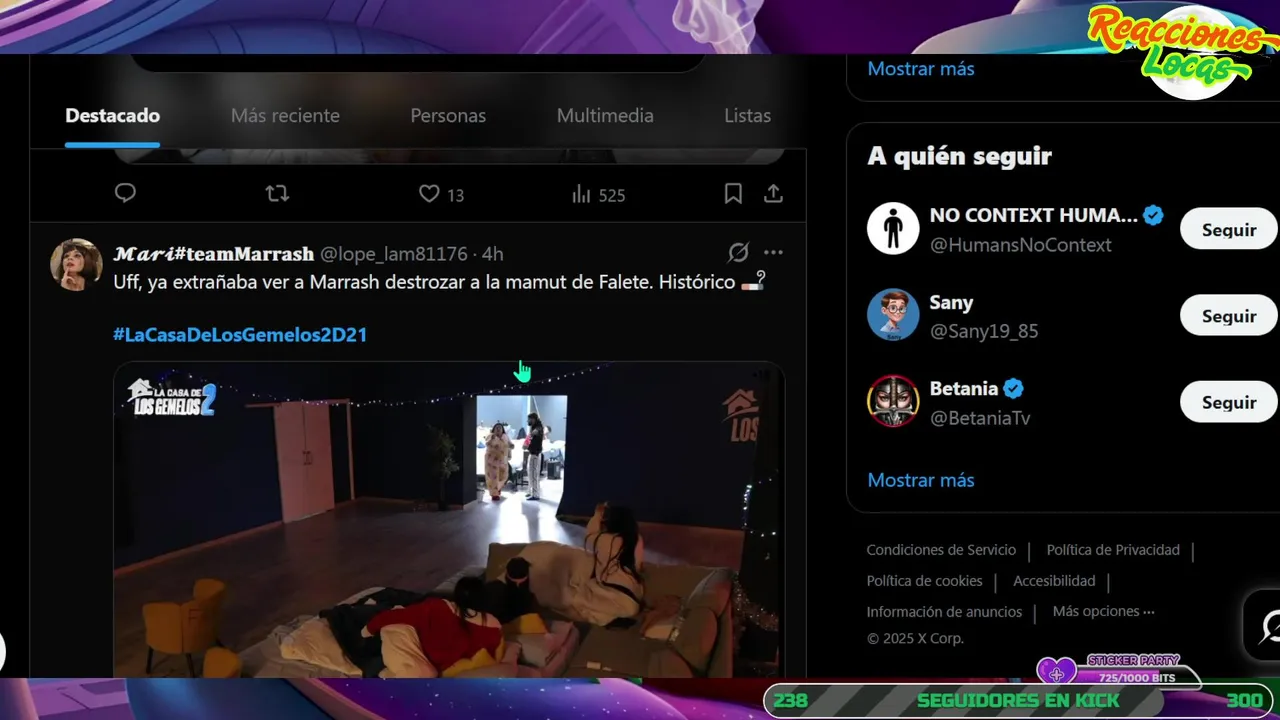The image size is (1280, 720).
Task: Click the reply speech bubble icon
Action: [x=125, y=193]
